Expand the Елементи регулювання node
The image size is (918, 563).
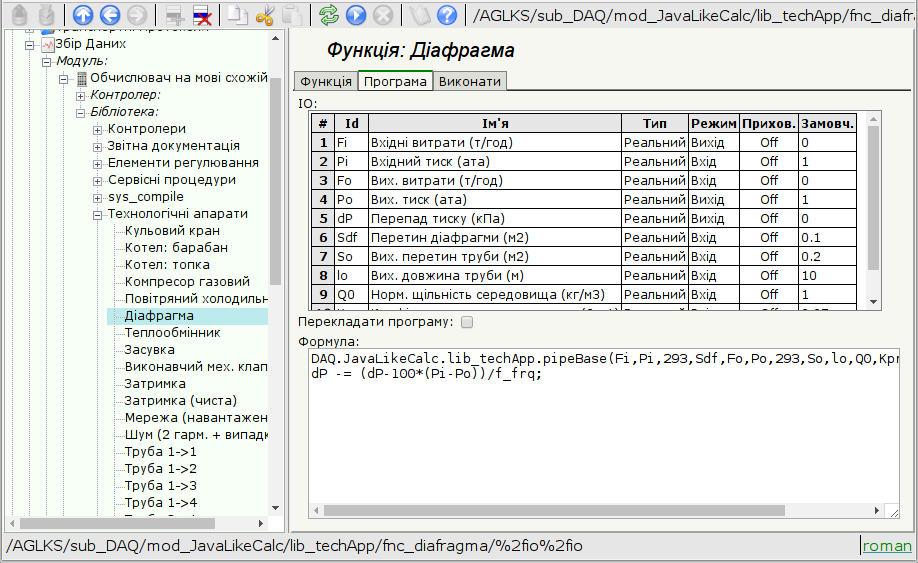(98, 163)
